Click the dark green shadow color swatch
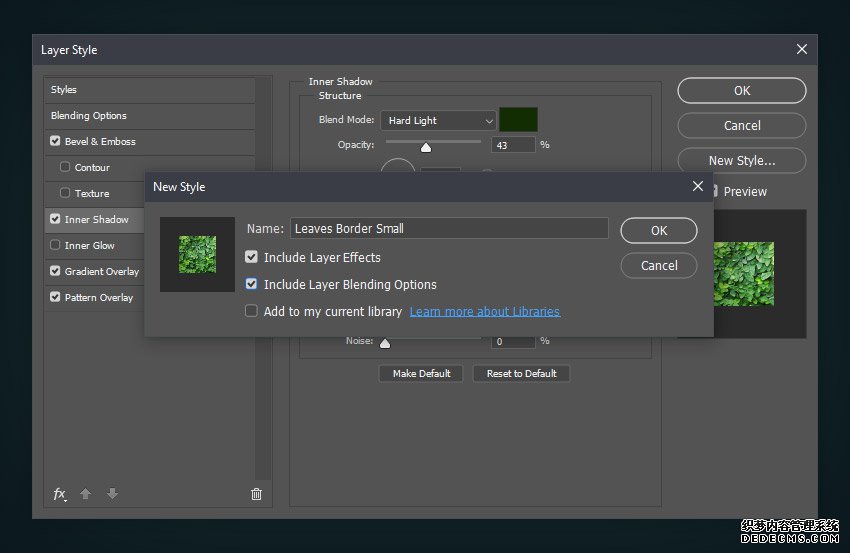 point(518,120)
